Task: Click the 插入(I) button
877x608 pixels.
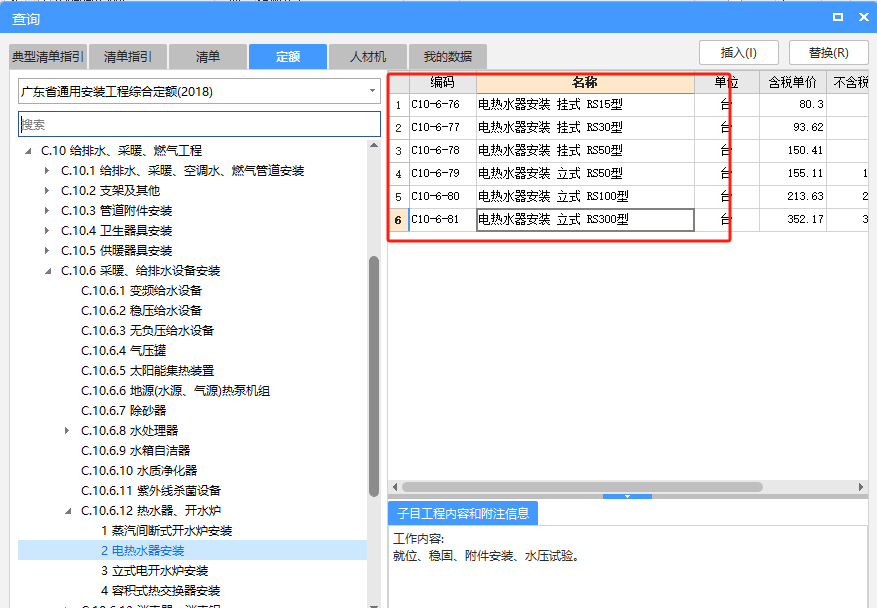Action: 738,53
